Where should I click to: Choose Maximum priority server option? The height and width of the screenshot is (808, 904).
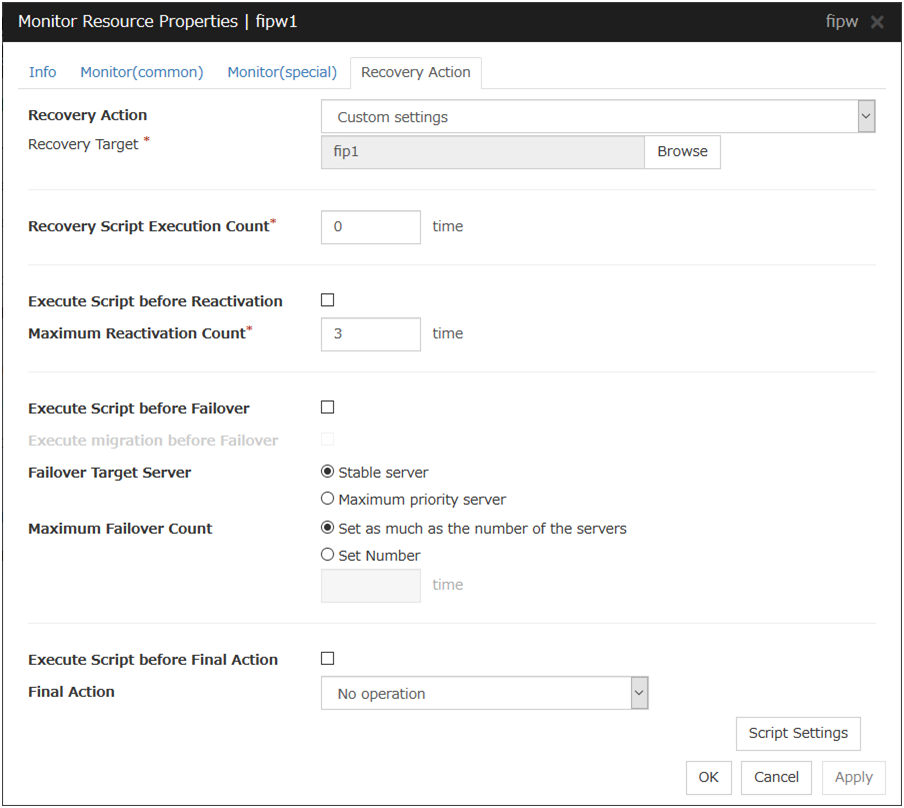(x=327, y=499)
